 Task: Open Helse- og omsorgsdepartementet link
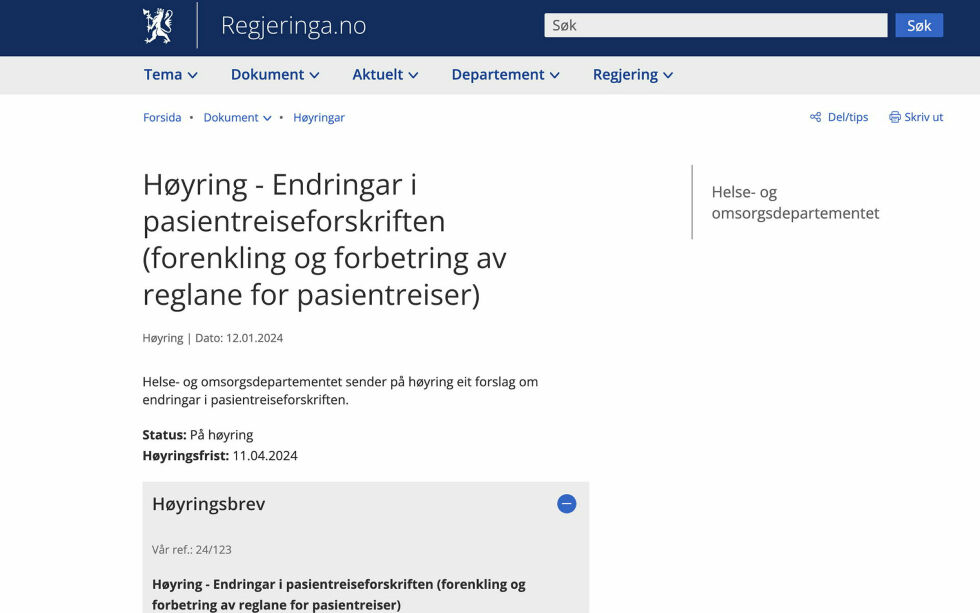[x=795, y=202]
